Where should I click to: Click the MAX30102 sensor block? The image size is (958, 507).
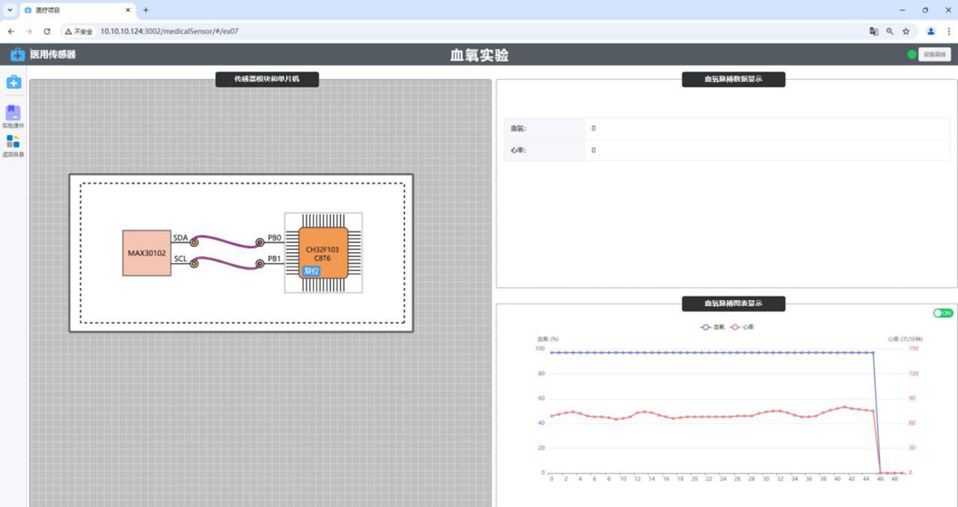[x=146, y=253]
